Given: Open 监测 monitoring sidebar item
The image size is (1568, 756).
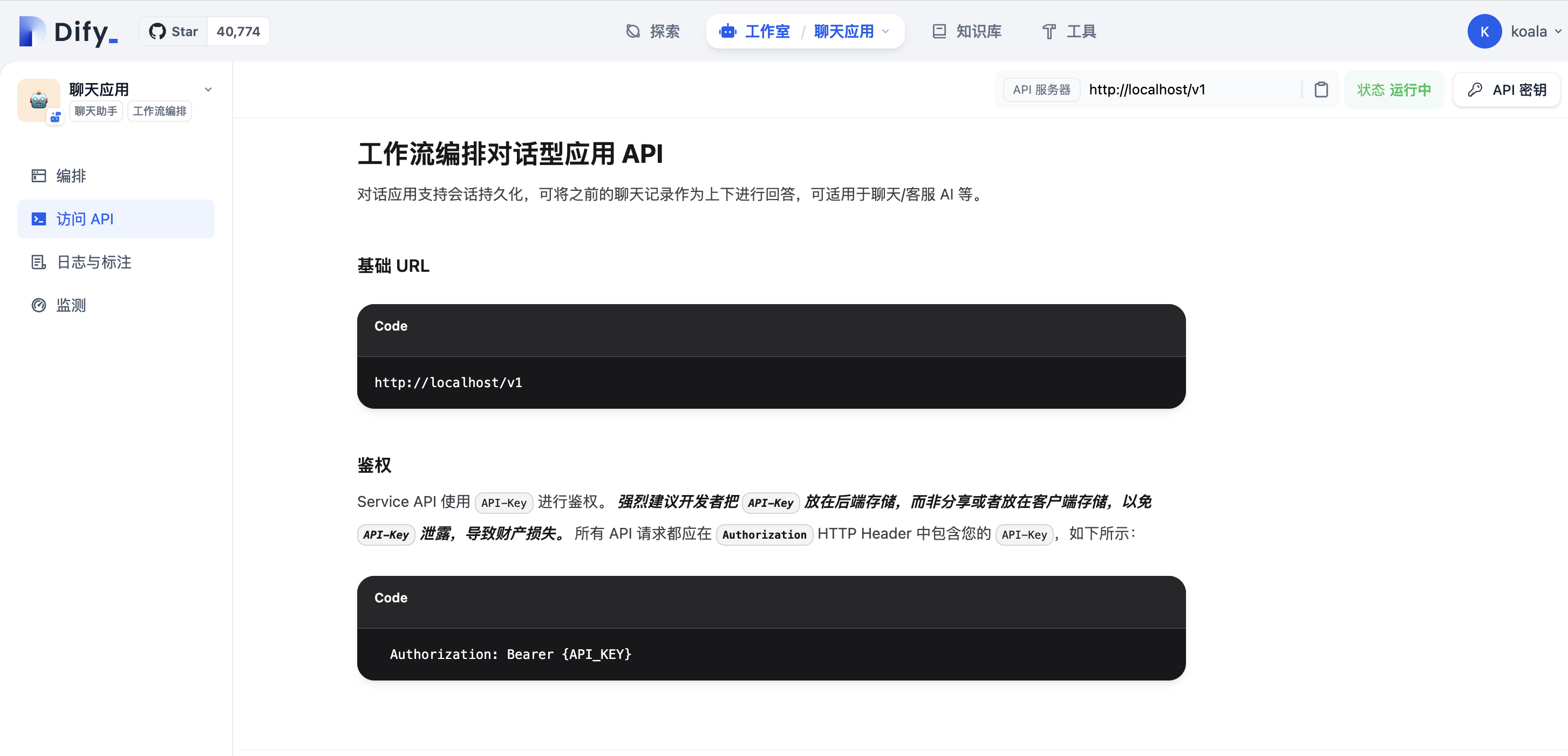Looking at the screenshot, I should [x=71, y=305].
